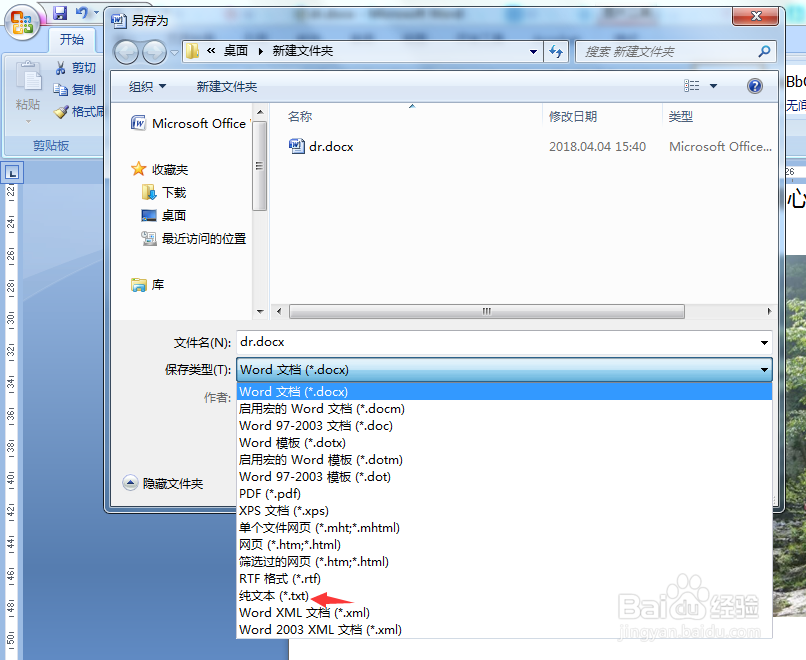Click the 新建文件夹 toolbar button
Image resolution: width=806 pixels, height=660 pixels.
click(227, 86)
